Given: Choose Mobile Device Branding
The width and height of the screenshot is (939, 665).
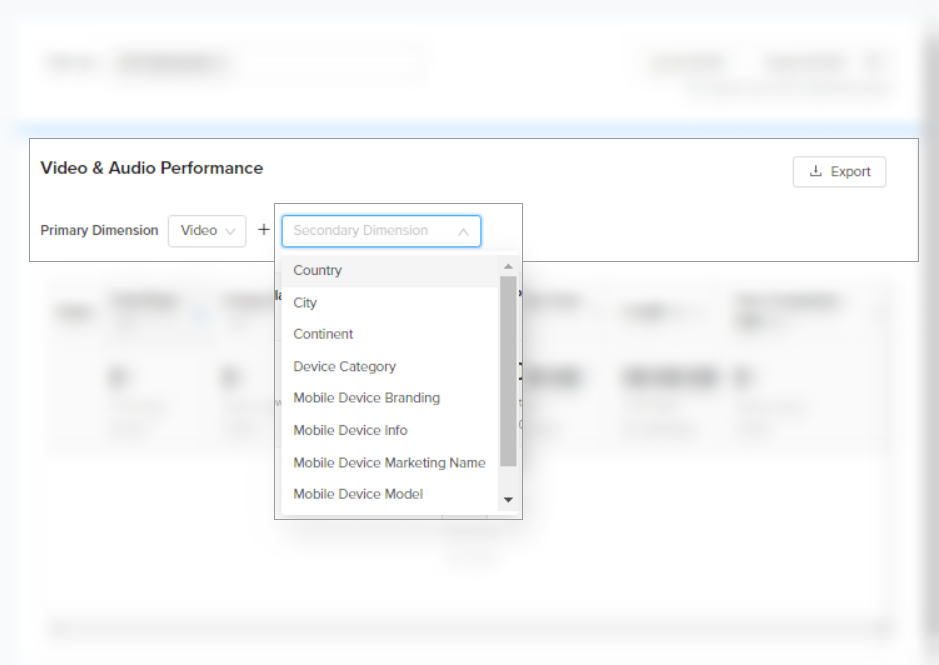Looking at the screenshot, I should [366, 398].
